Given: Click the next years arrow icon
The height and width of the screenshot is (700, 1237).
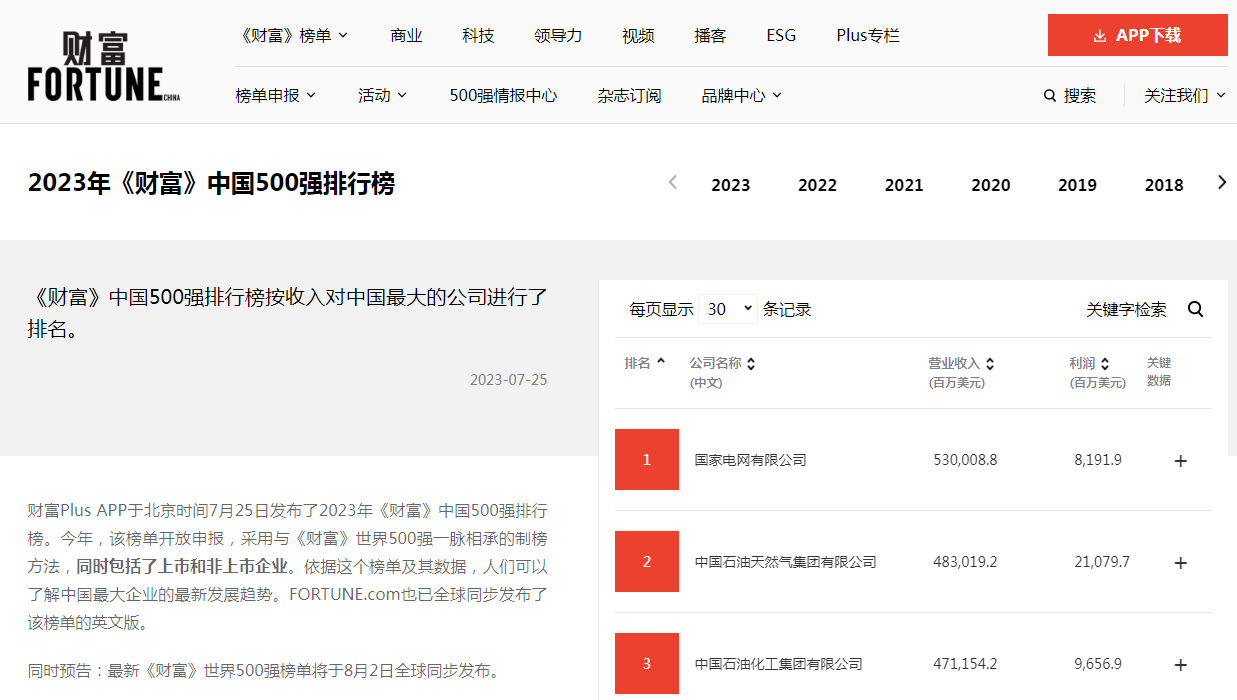Looking at the screenshot, I should tap(1221, 182).
